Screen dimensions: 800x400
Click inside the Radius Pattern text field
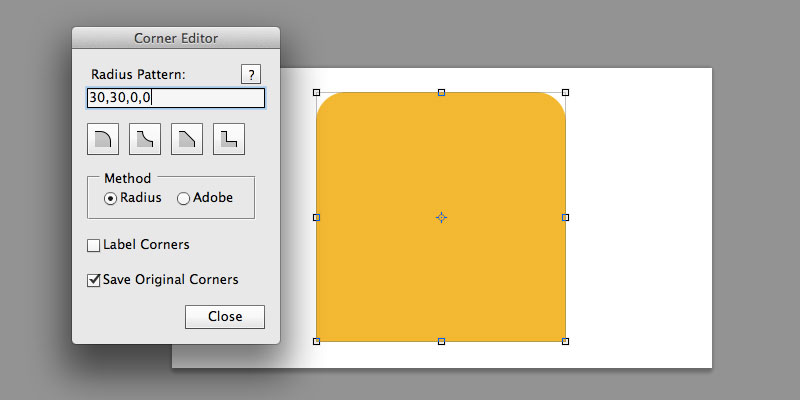click(176, 98)
